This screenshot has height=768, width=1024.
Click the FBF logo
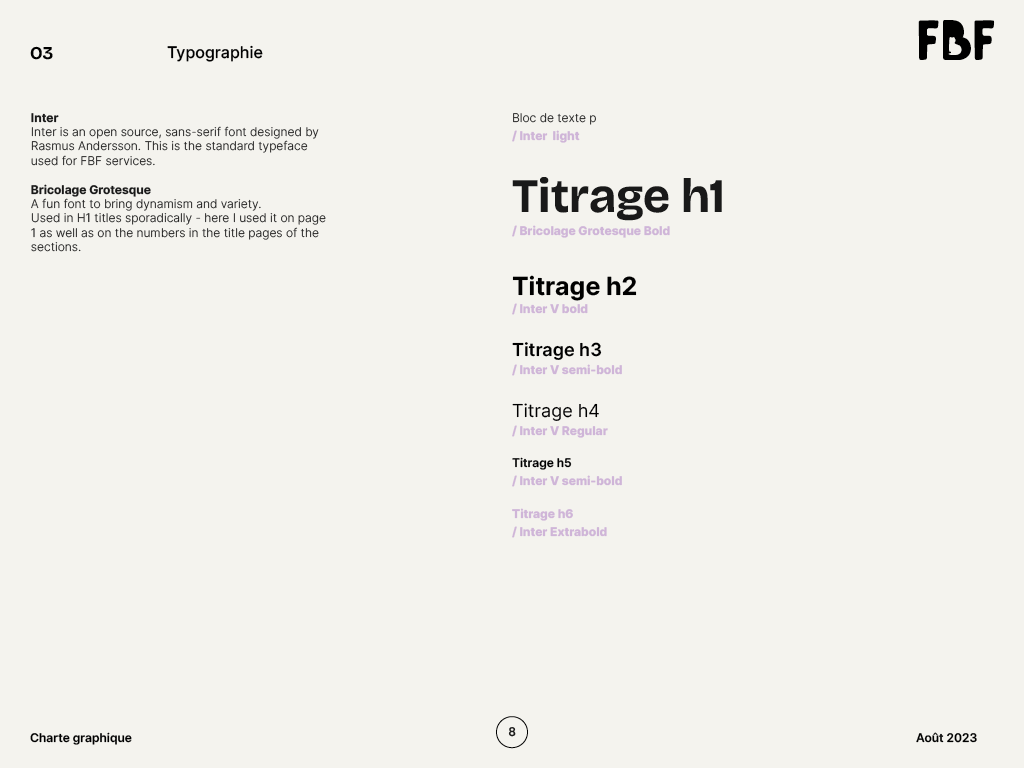point(955,40)
